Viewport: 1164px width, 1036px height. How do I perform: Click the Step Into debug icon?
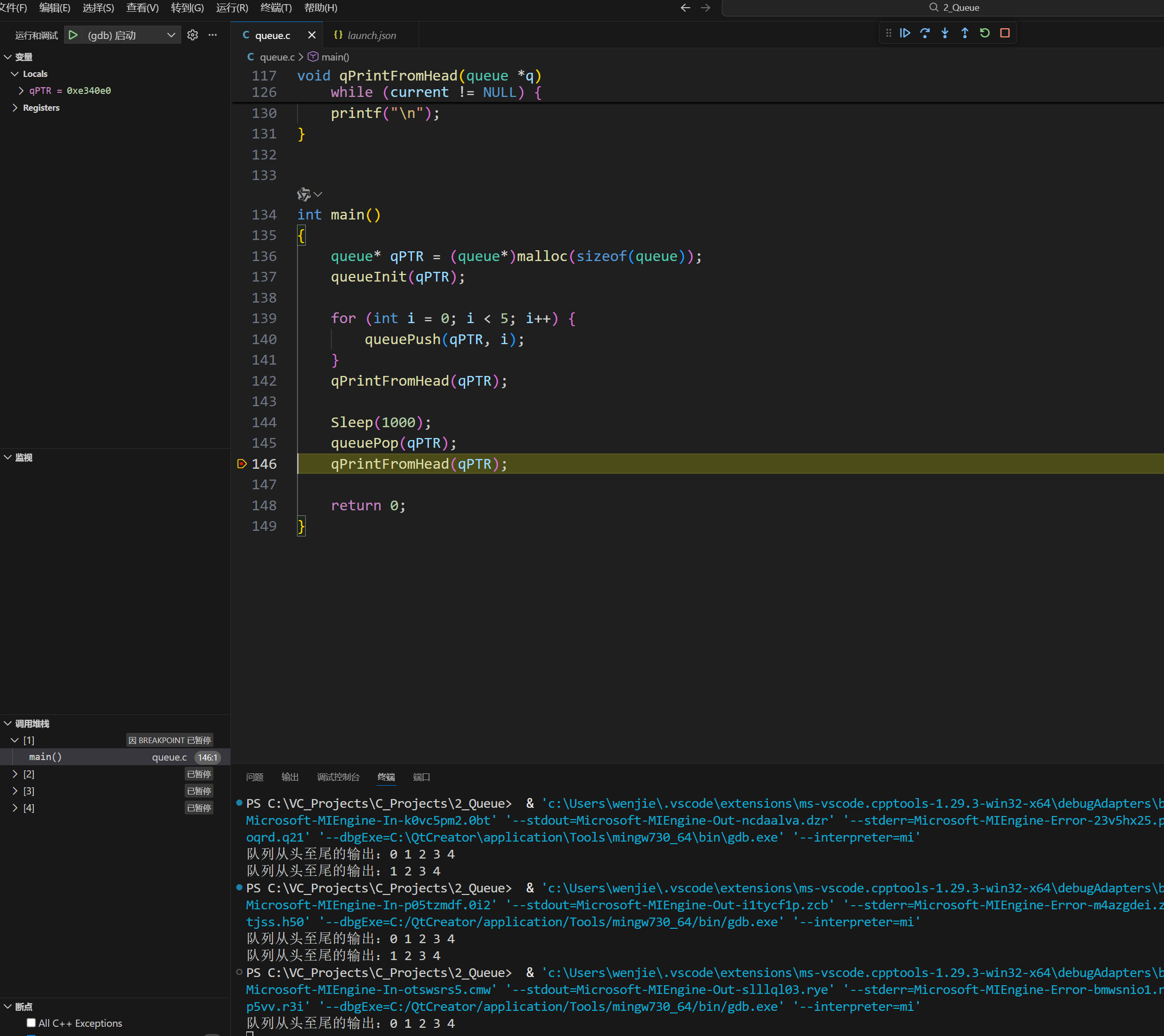click(945, 33)
